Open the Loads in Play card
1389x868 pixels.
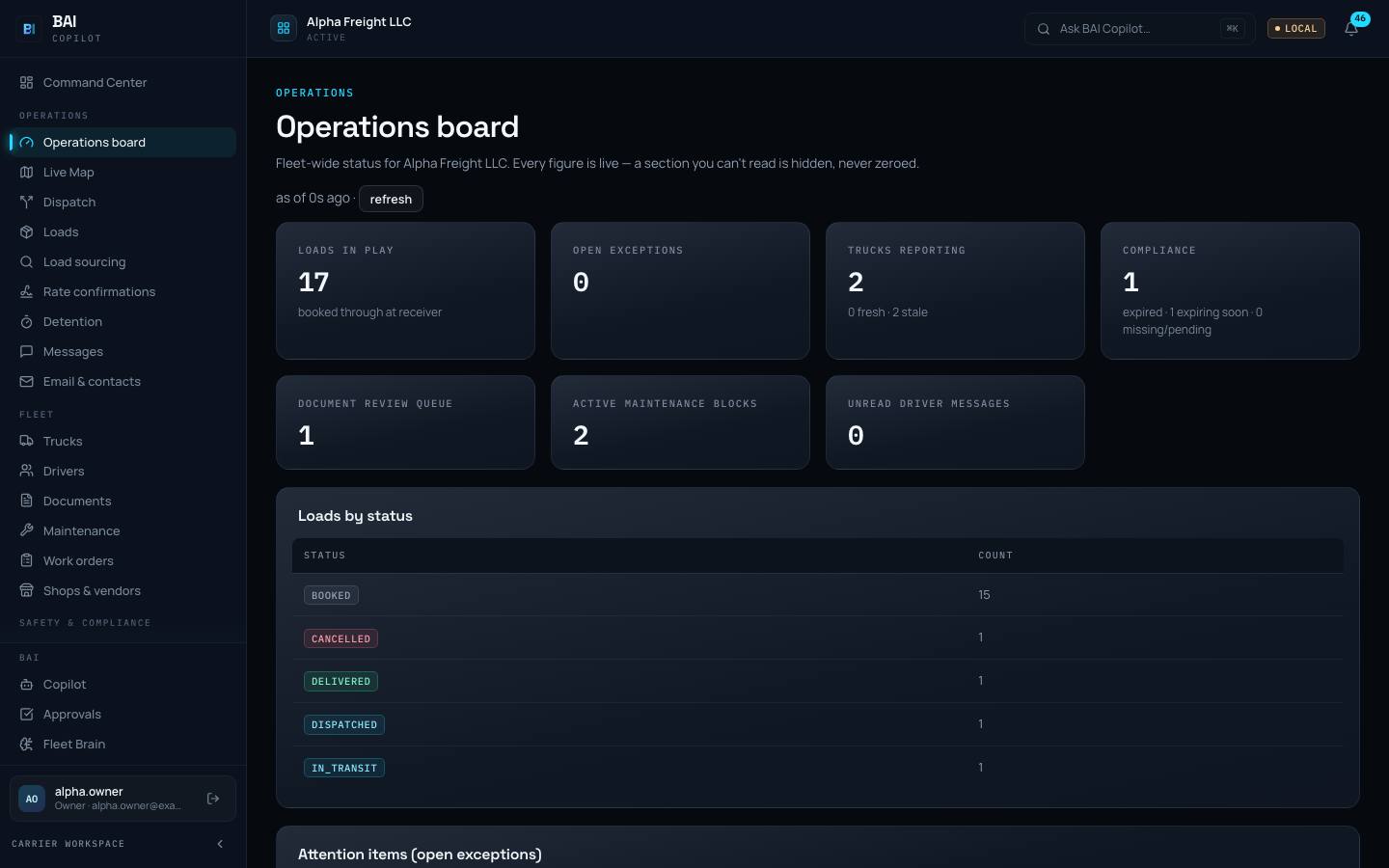pyautogui.click(x=405, y=290)
